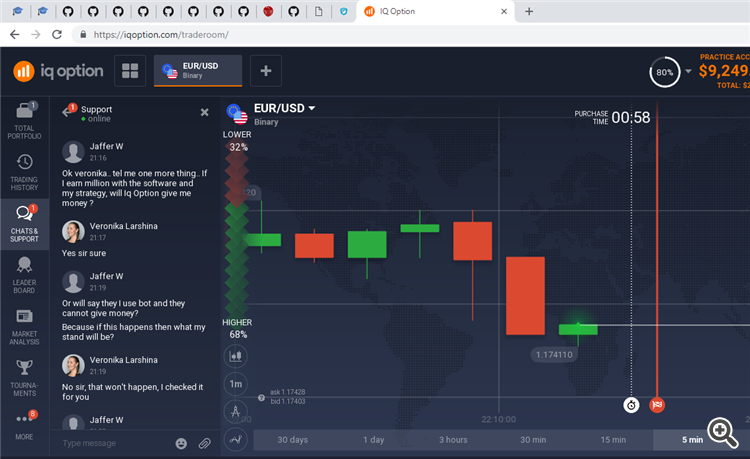This screenshot has height=459, width=750.
Task: Change chart type with candles icon
Action: (236, 356)
